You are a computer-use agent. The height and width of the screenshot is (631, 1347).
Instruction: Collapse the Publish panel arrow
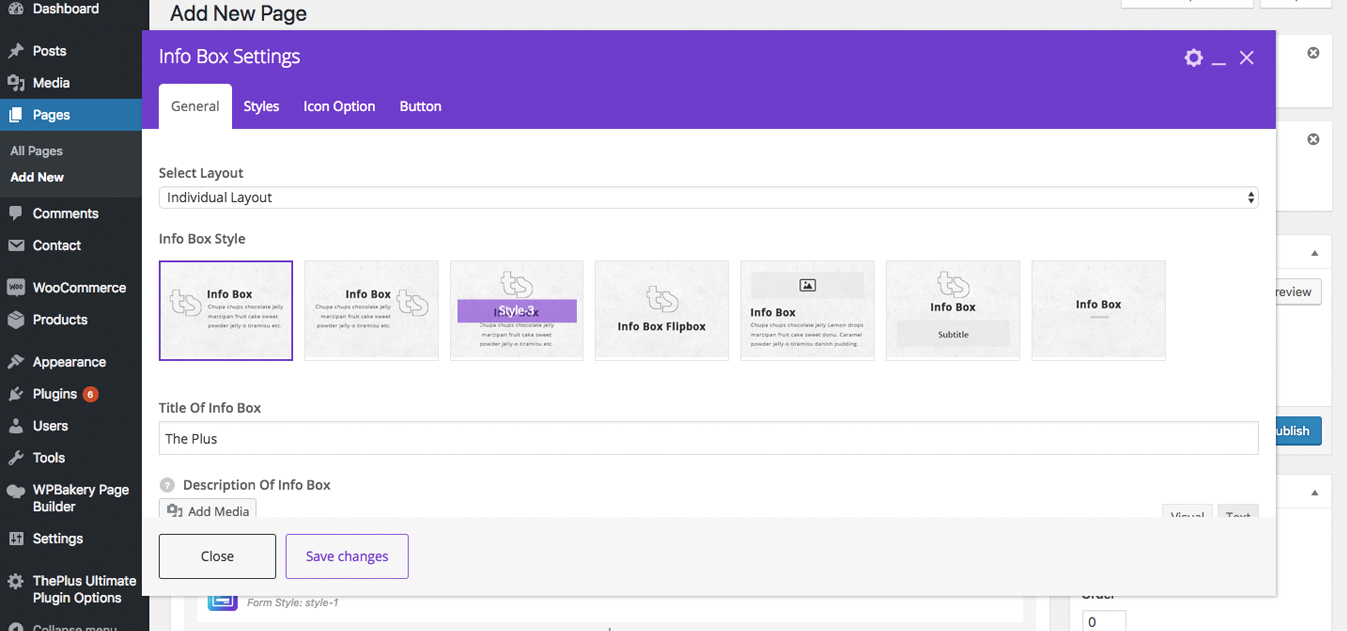click(x=1314, y=253)
